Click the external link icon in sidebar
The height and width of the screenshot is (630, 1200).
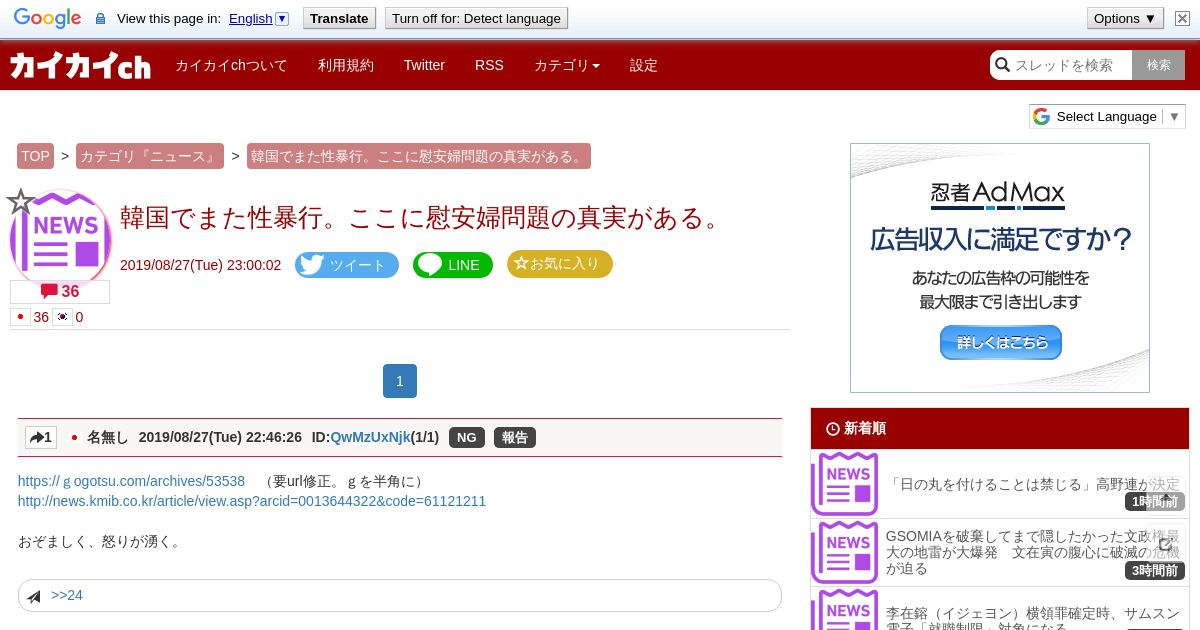pyautogui.click(x=1165, y=544)
